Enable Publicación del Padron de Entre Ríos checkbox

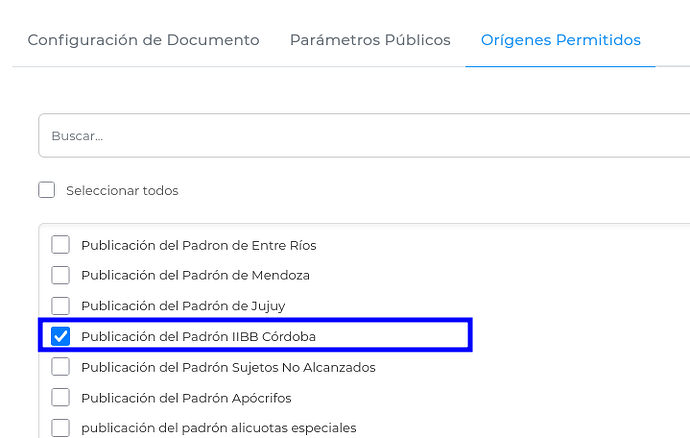pyautogui.click(x=60, y=245)
